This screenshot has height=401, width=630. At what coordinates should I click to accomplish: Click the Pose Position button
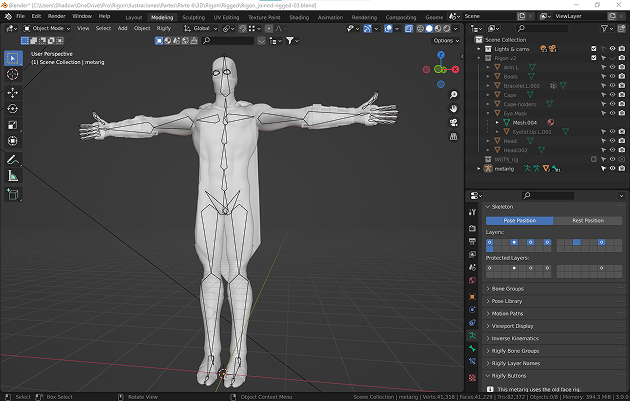(519, 220)
